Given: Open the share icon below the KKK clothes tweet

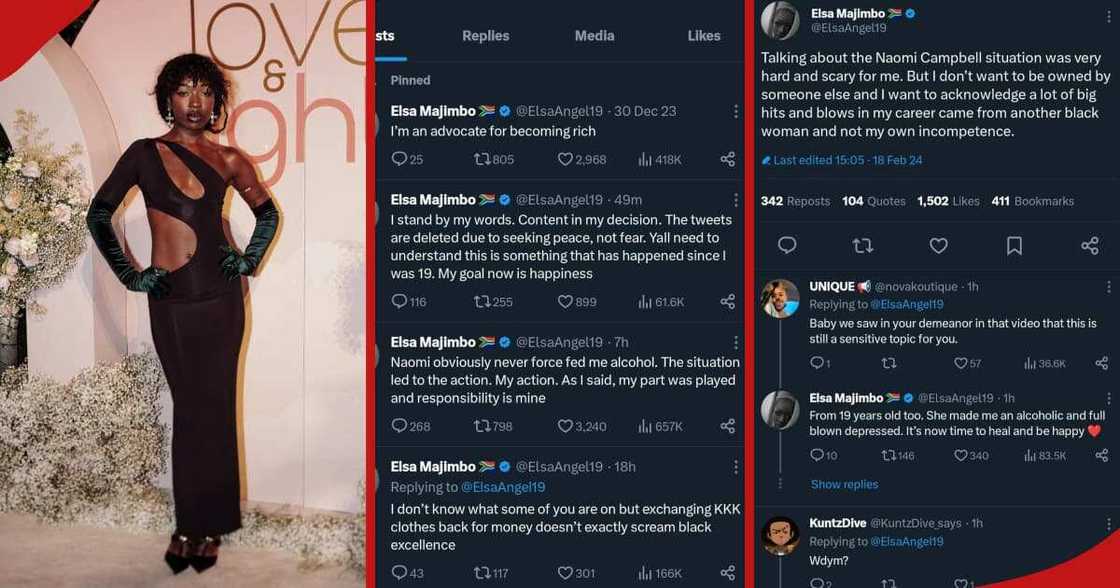Looking at the screenshot, I should point(728,573).
